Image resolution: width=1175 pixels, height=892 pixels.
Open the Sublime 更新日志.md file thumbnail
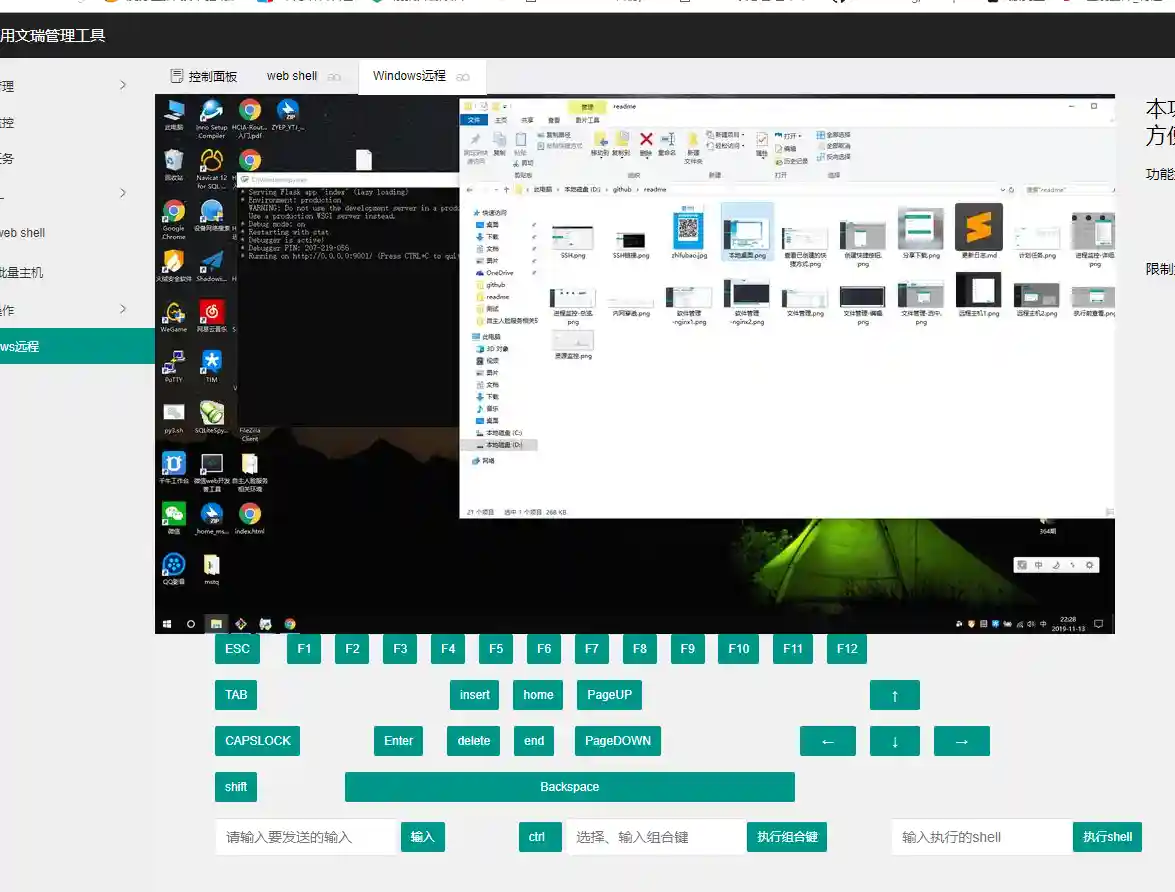979,231
